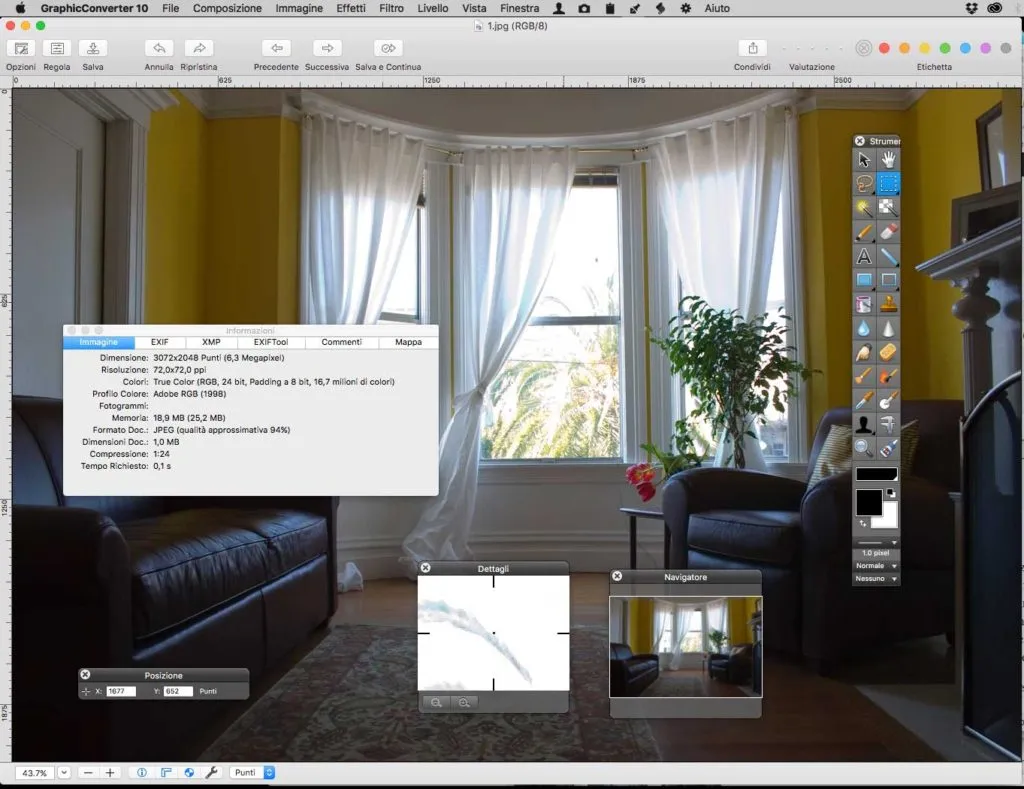
Task: Open the zoom percentage dropdown
Action: 64,773
